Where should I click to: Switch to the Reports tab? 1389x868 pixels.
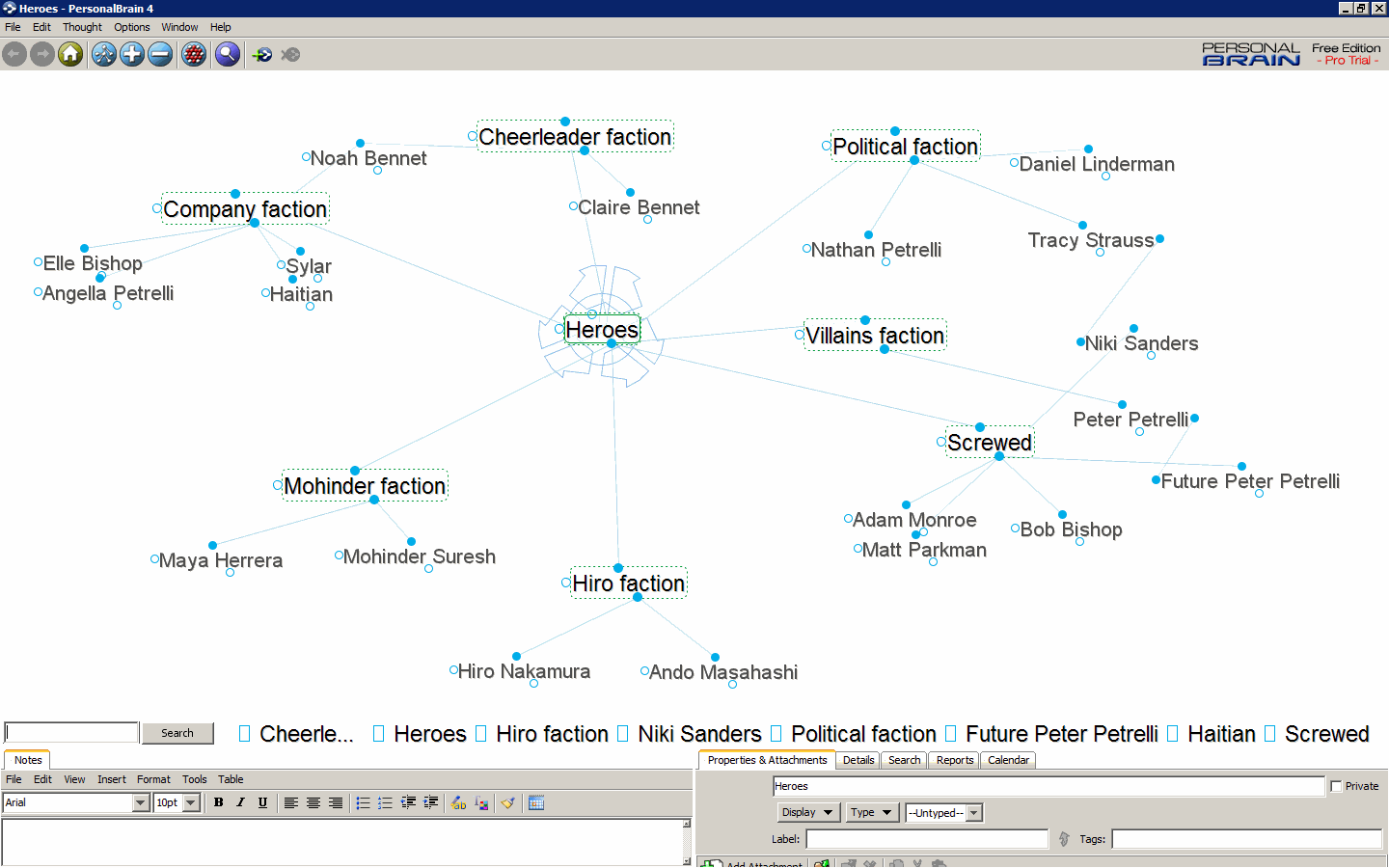(x=955, y=760)
